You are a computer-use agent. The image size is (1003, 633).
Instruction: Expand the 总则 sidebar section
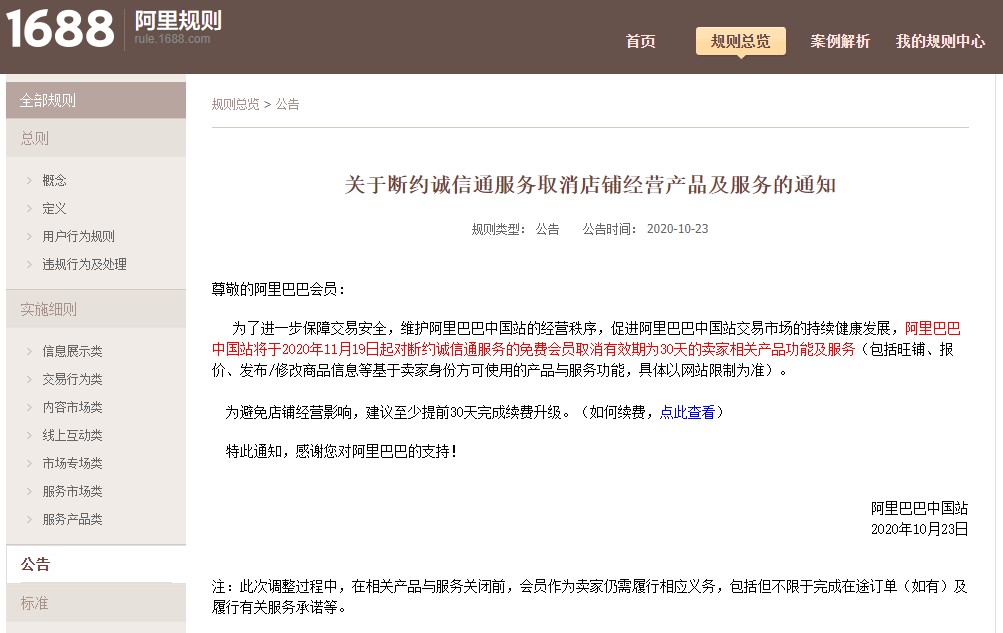[x=96, y=138]
